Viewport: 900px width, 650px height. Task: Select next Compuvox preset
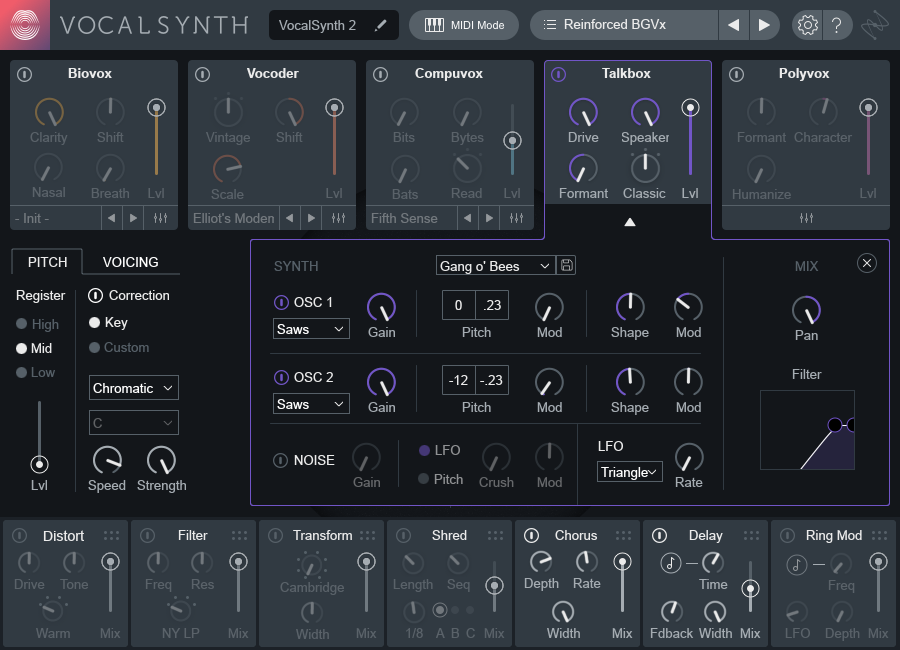[x=489, y=218]
